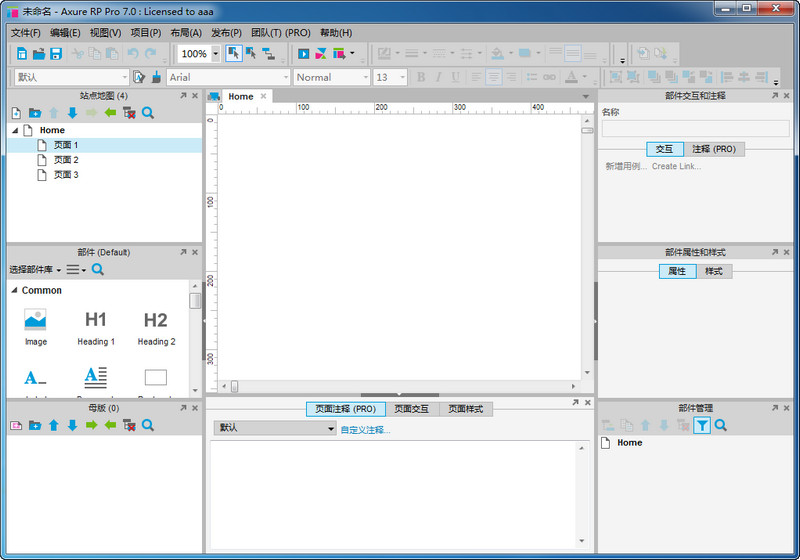This screenshot has width=800, height=560.
Task: Save the project with the floppy disk icon
Action: (x=56, y=54)
